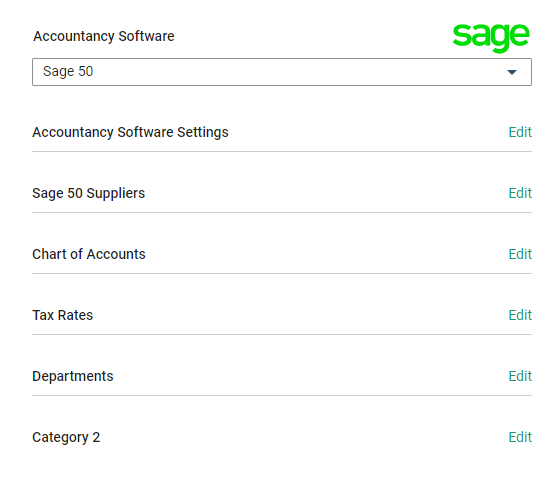Edit the Tax Rates section

pyautogui.click(x=520, y=315)
